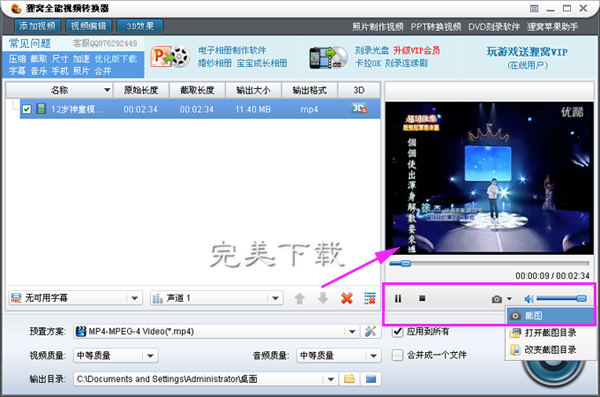This screenshot has width=600, height=397.
Task: Open the 常见问题 link
Action: click(30, 44)
